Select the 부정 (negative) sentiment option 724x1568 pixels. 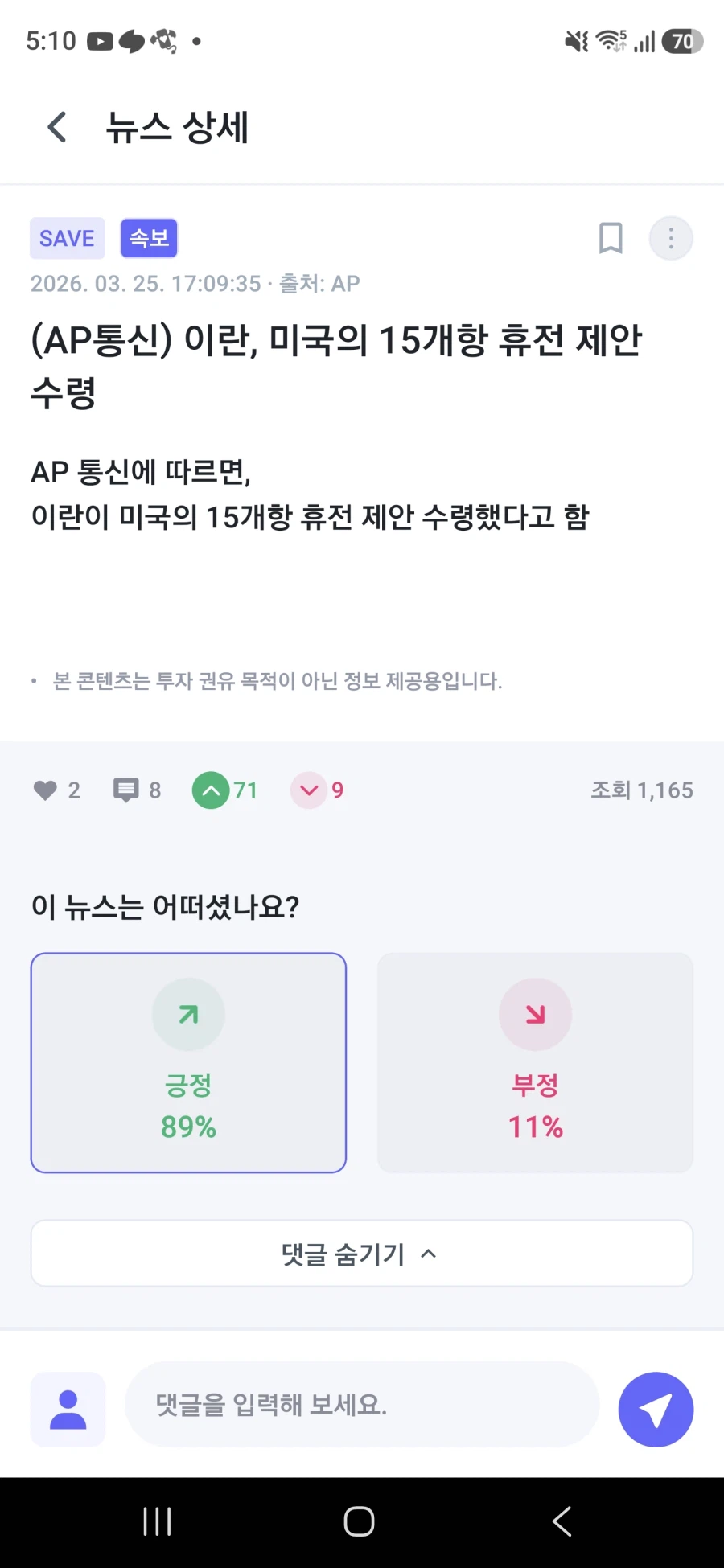535,1063
